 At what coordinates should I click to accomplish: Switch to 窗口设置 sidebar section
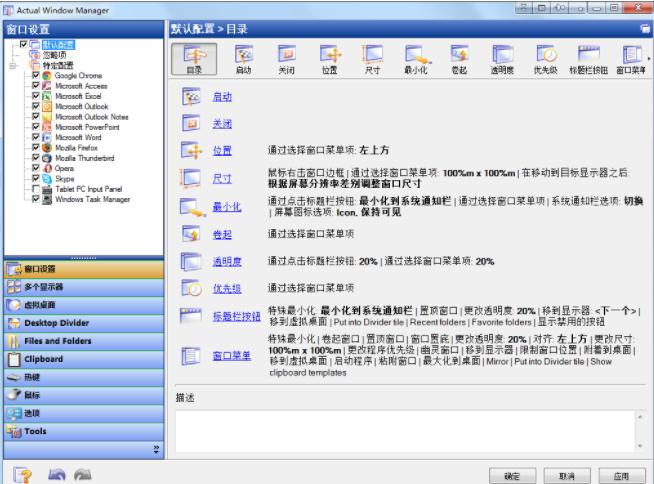[x=84, y=269]
